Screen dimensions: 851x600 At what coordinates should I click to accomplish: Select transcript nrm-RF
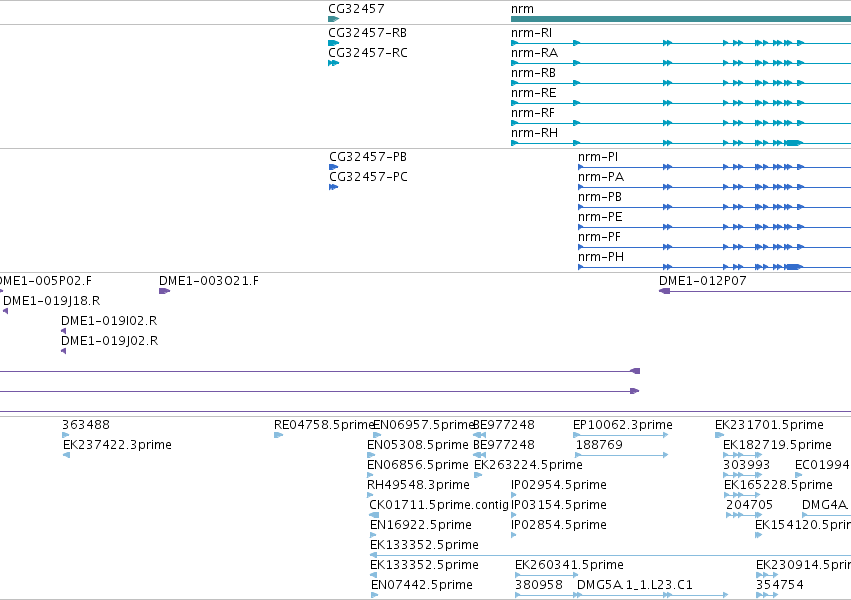click(532, 113)
